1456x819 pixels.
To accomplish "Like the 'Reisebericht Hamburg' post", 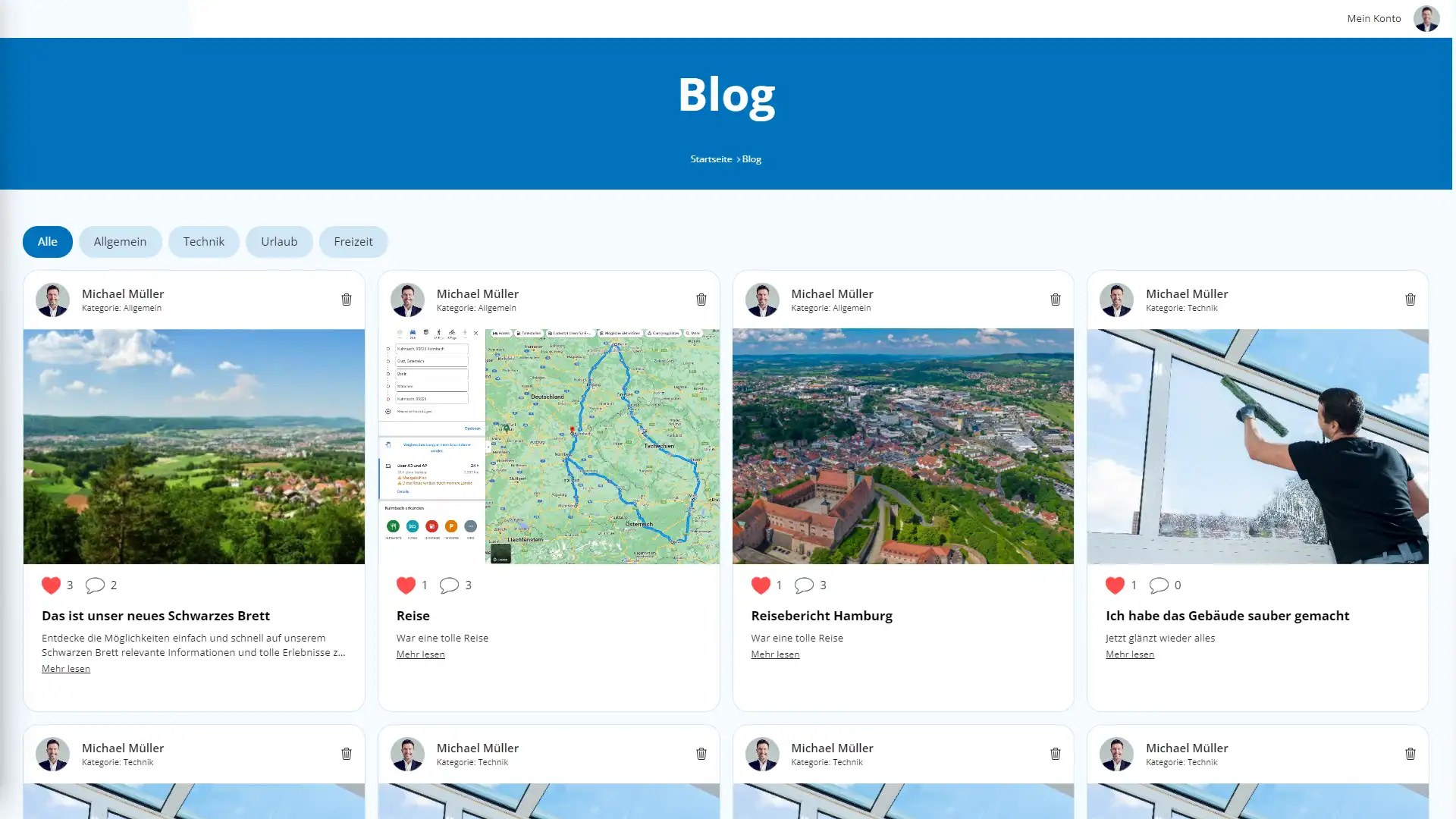I will point(761,585).
